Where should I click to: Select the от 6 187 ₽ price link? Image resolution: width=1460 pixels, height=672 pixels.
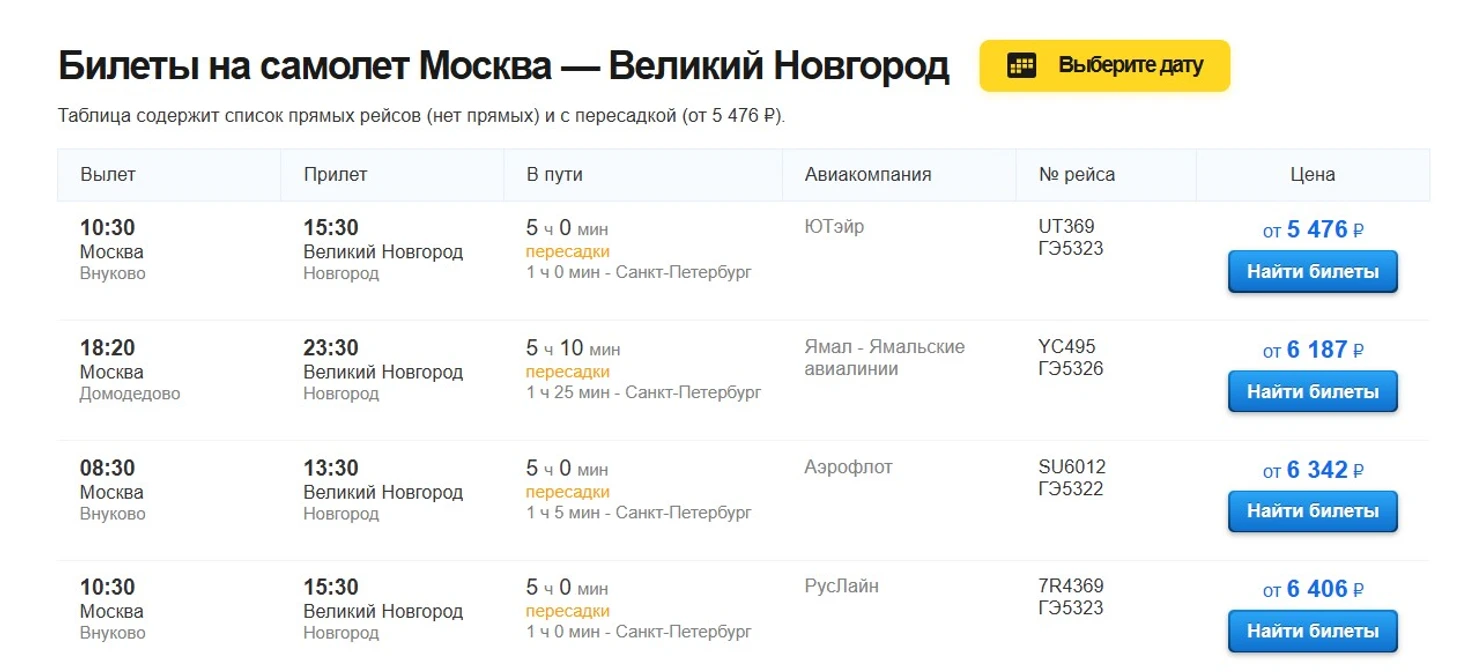pos(1313,350)
